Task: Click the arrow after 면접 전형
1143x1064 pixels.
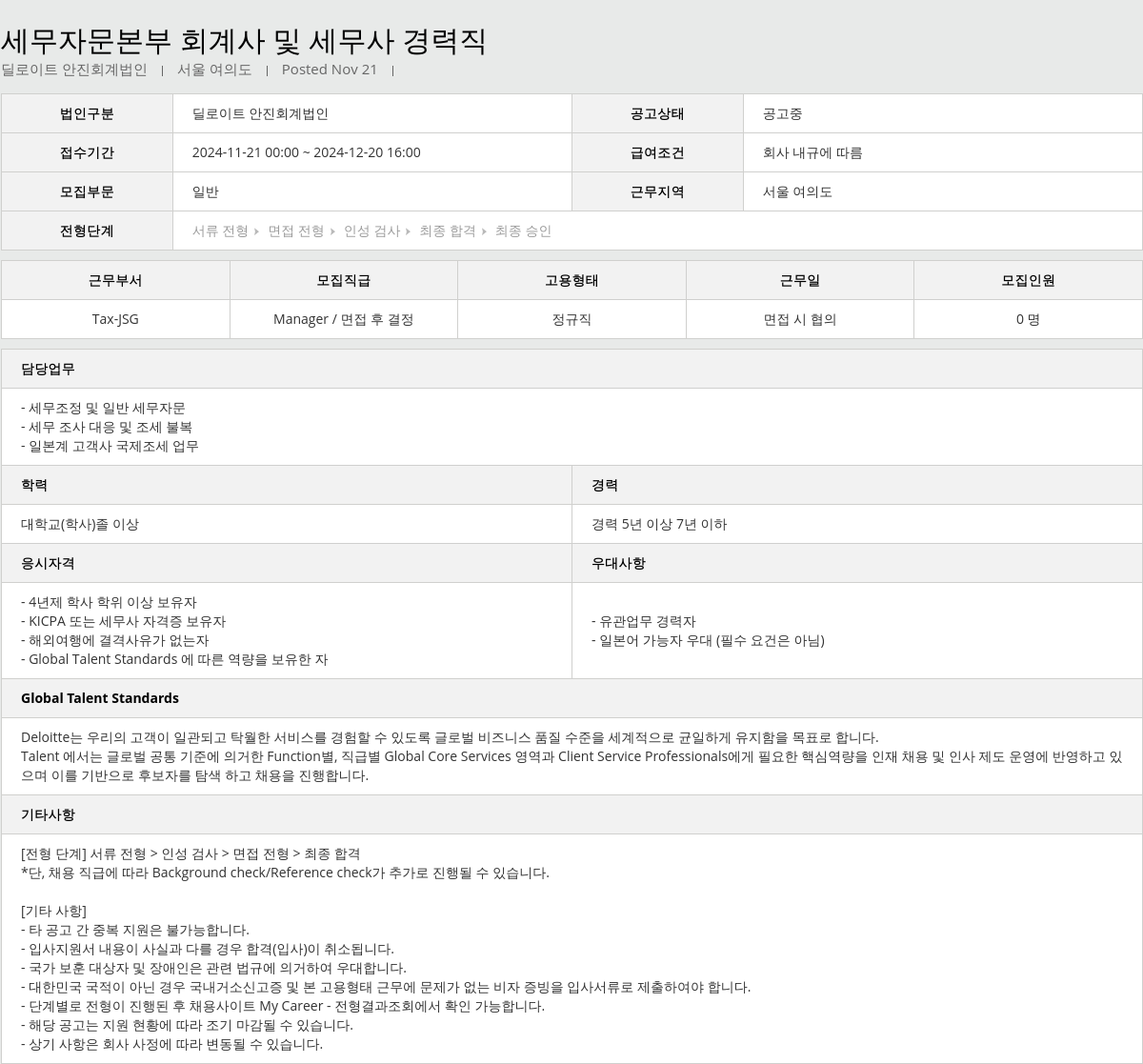Action: click(332, 231)
